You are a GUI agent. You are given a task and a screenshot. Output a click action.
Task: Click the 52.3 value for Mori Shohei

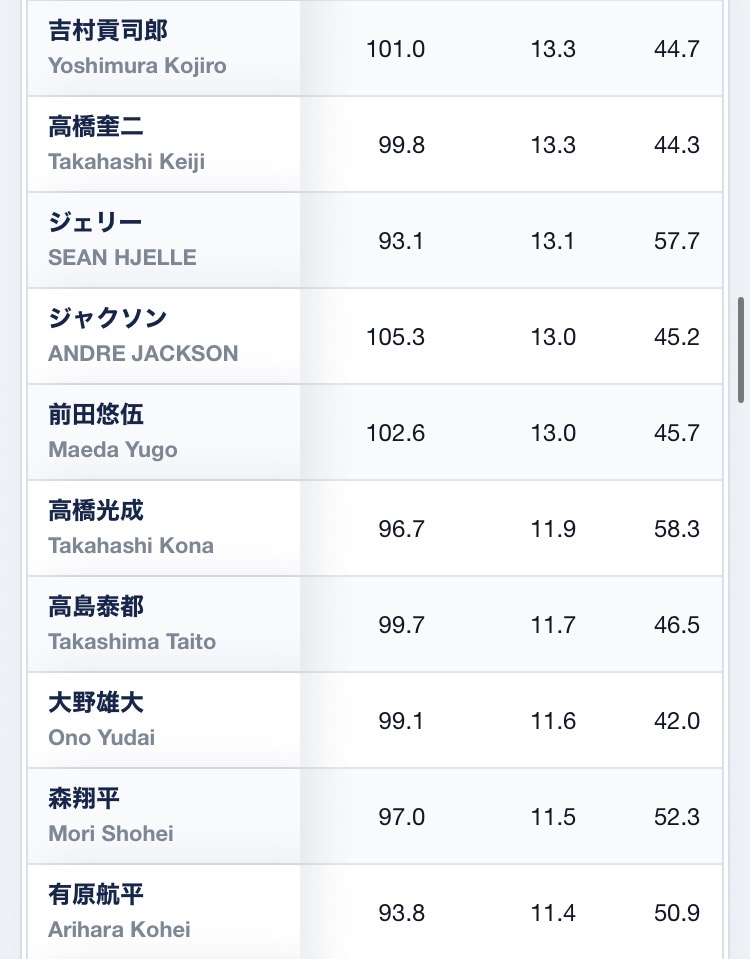677,817
